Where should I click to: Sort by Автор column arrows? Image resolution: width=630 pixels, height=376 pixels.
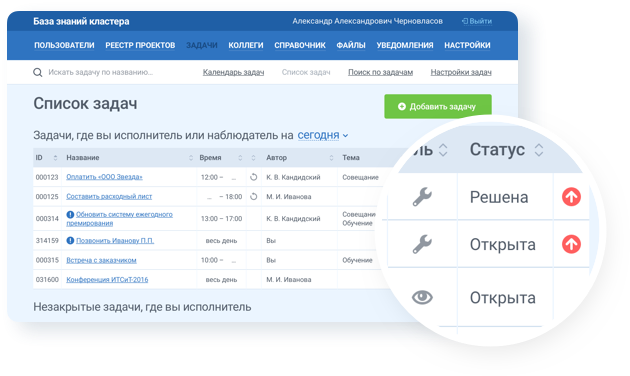click(331, 158)
